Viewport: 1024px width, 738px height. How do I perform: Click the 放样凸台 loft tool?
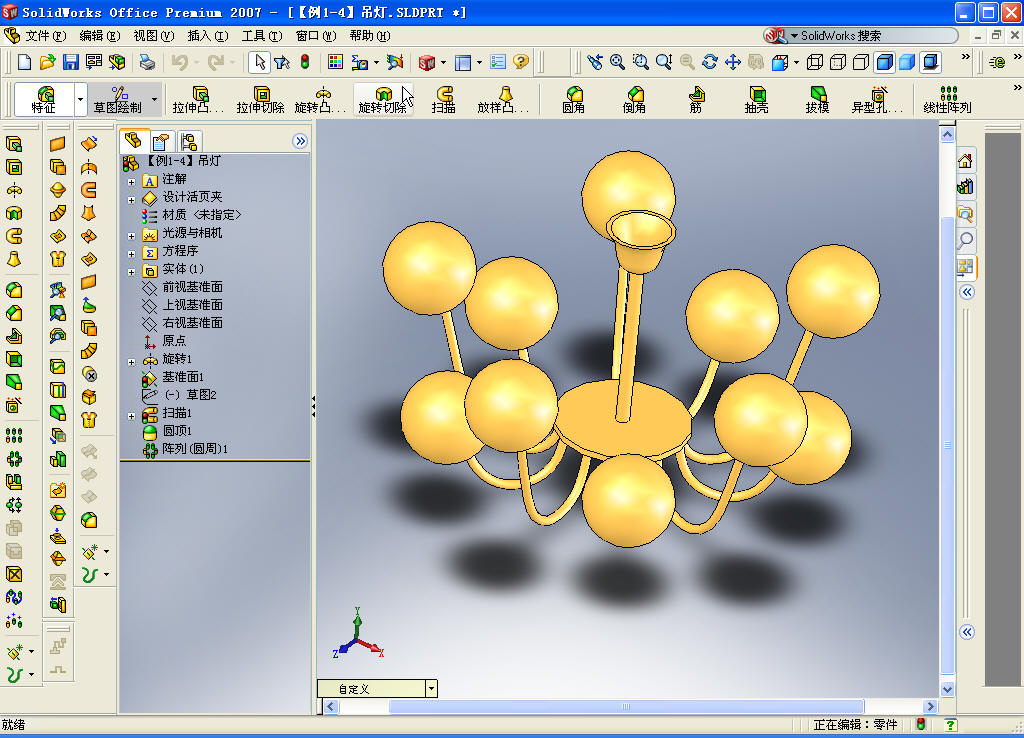pos(503,99)
